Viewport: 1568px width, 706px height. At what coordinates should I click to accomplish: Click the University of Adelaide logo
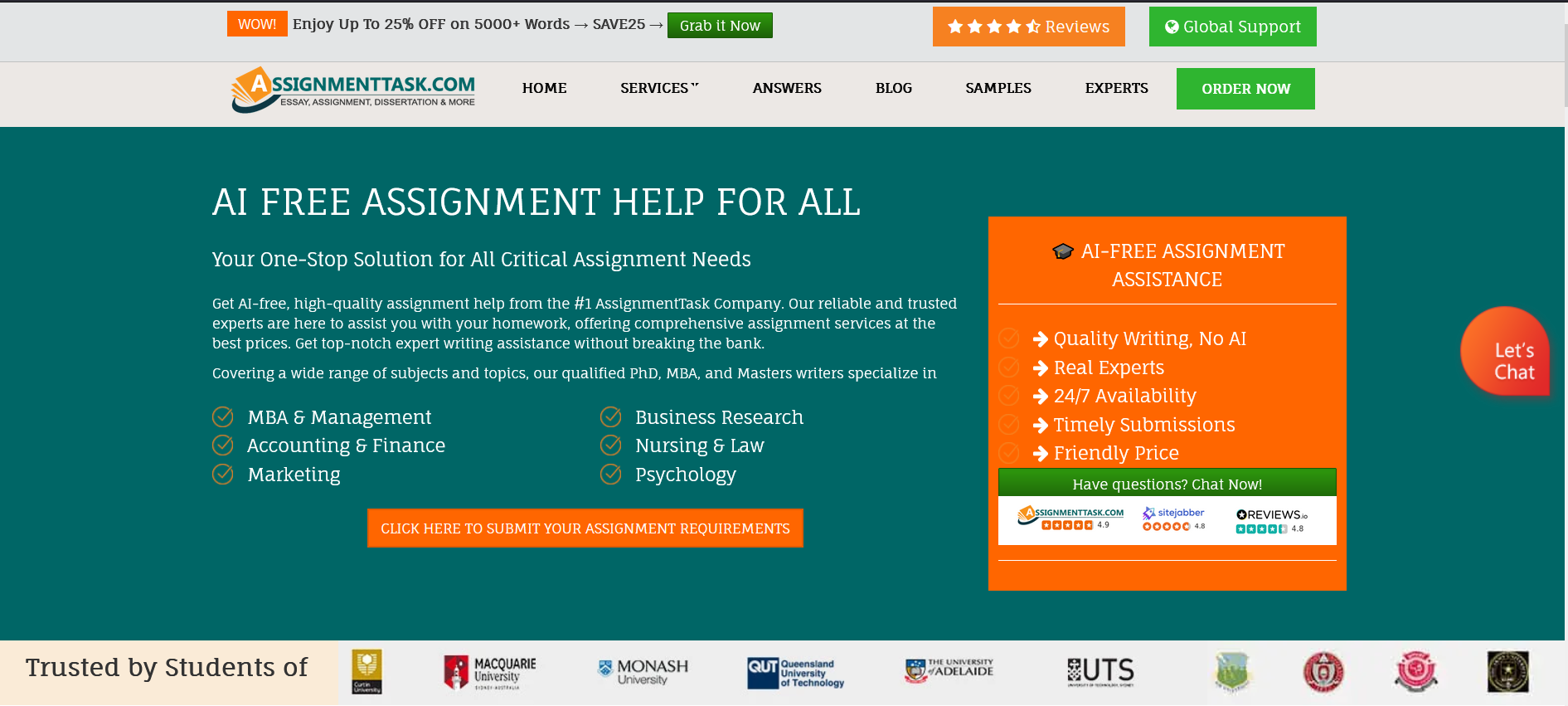pyautogui.click(x=949, y=669)
